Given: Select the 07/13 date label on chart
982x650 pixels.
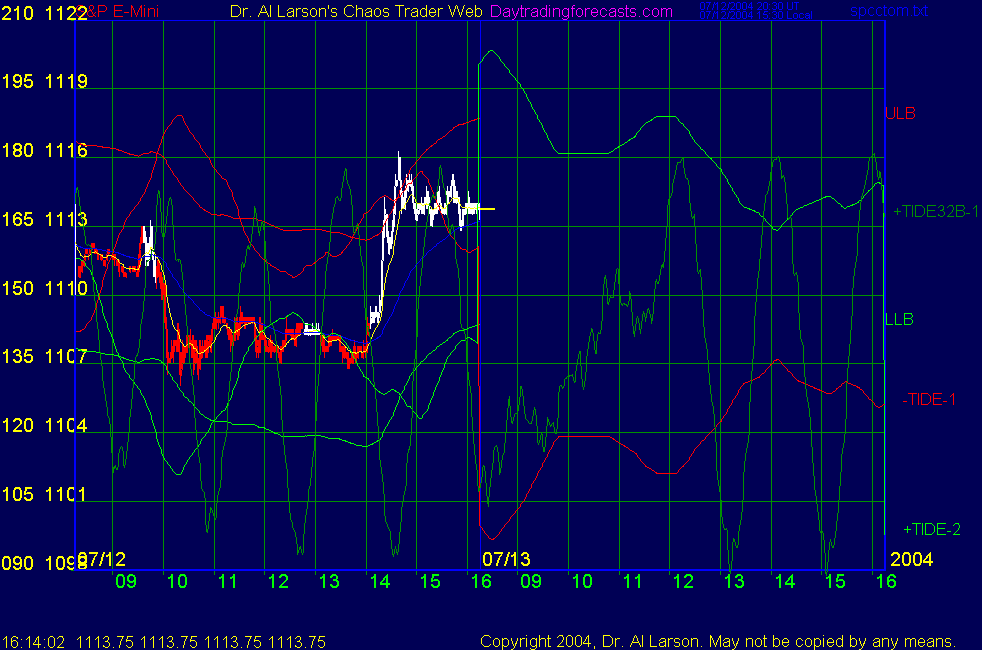Looking at the screenshot, I should (x=506, y=559).
